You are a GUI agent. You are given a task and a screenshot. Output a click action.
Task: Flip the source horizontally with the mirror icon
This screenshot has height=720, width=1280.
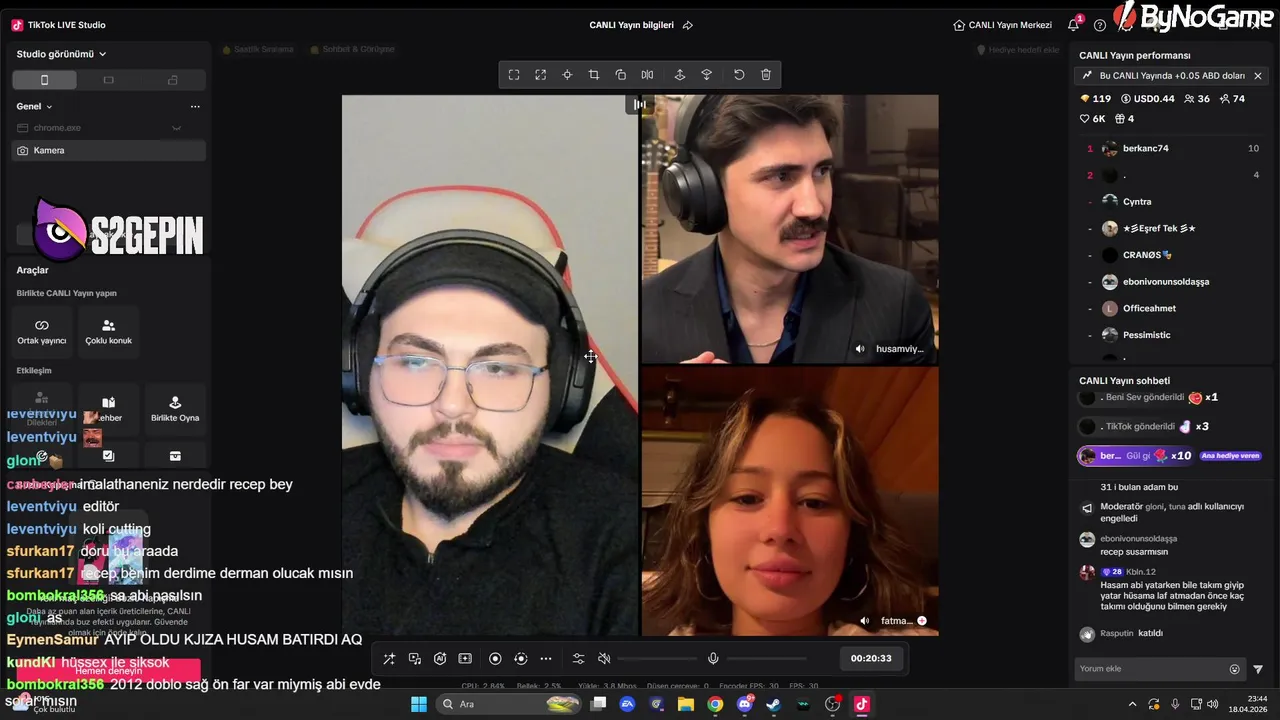[x=647, y=75]
